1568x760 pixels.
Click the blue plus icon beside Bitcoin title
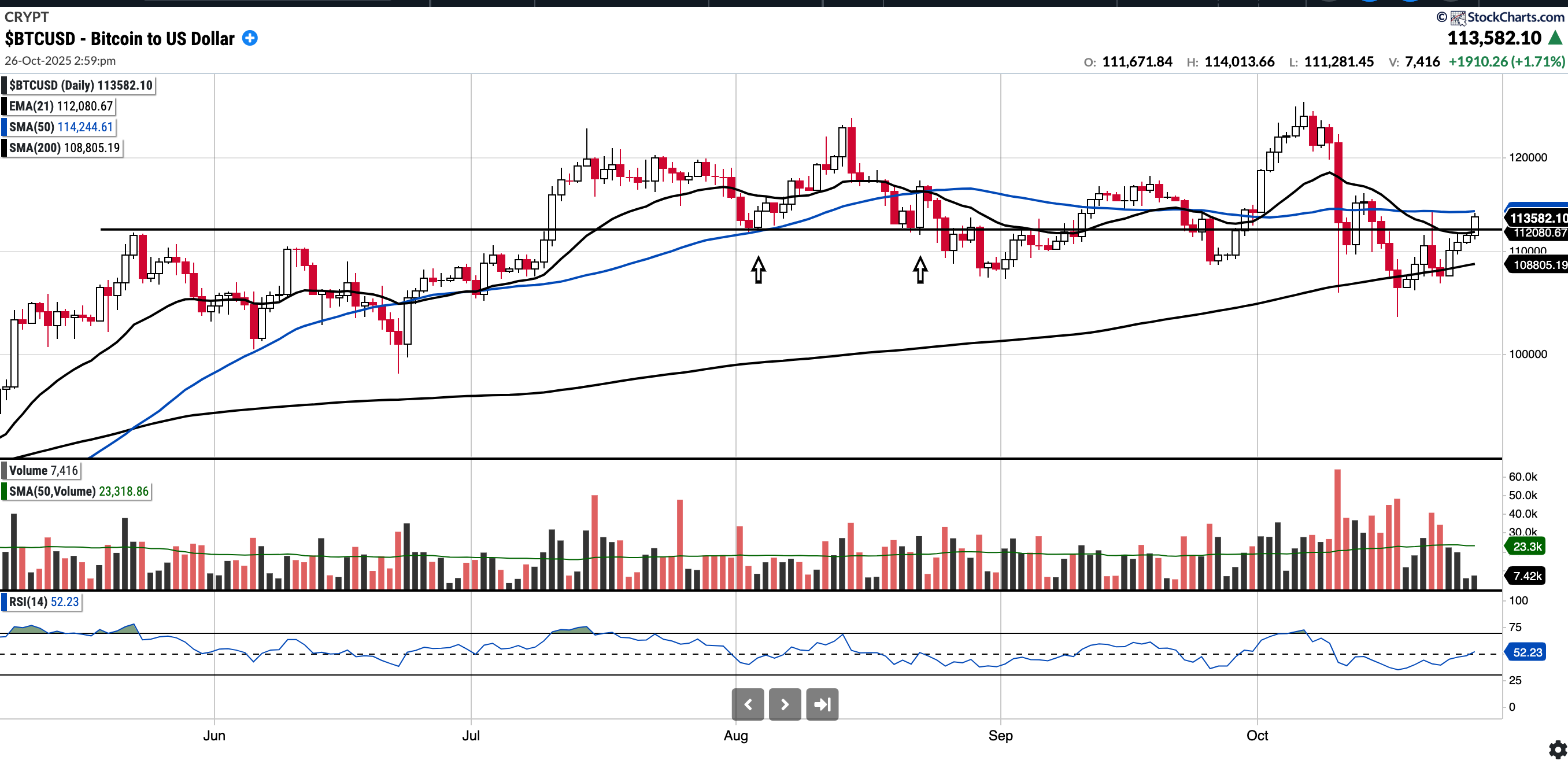tap(250, 38)
